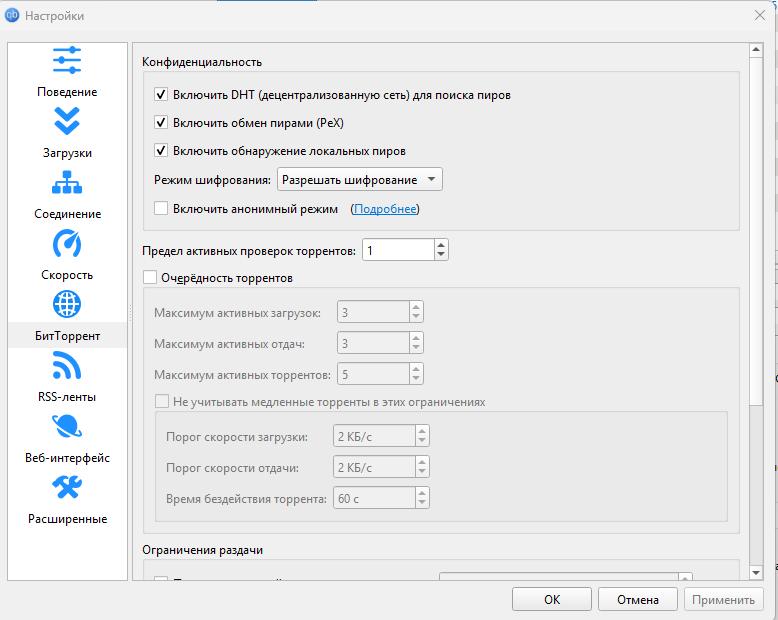Click the active torrent checks input field
This screenshot has width=778, height=620.
coord(397,250)
